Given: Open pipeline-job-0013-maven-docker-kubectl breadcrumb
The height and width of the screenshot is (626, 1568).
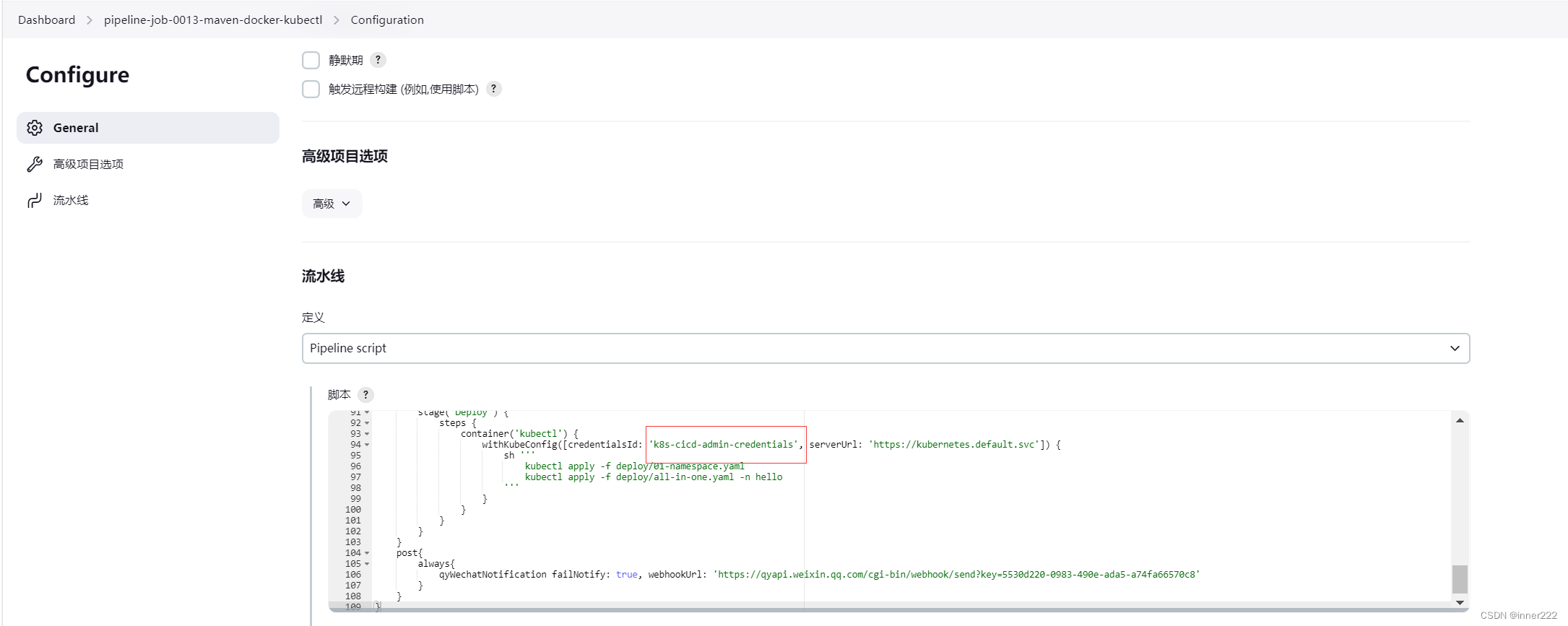Looking at the screenshot, I should click(x=213, y=19).
